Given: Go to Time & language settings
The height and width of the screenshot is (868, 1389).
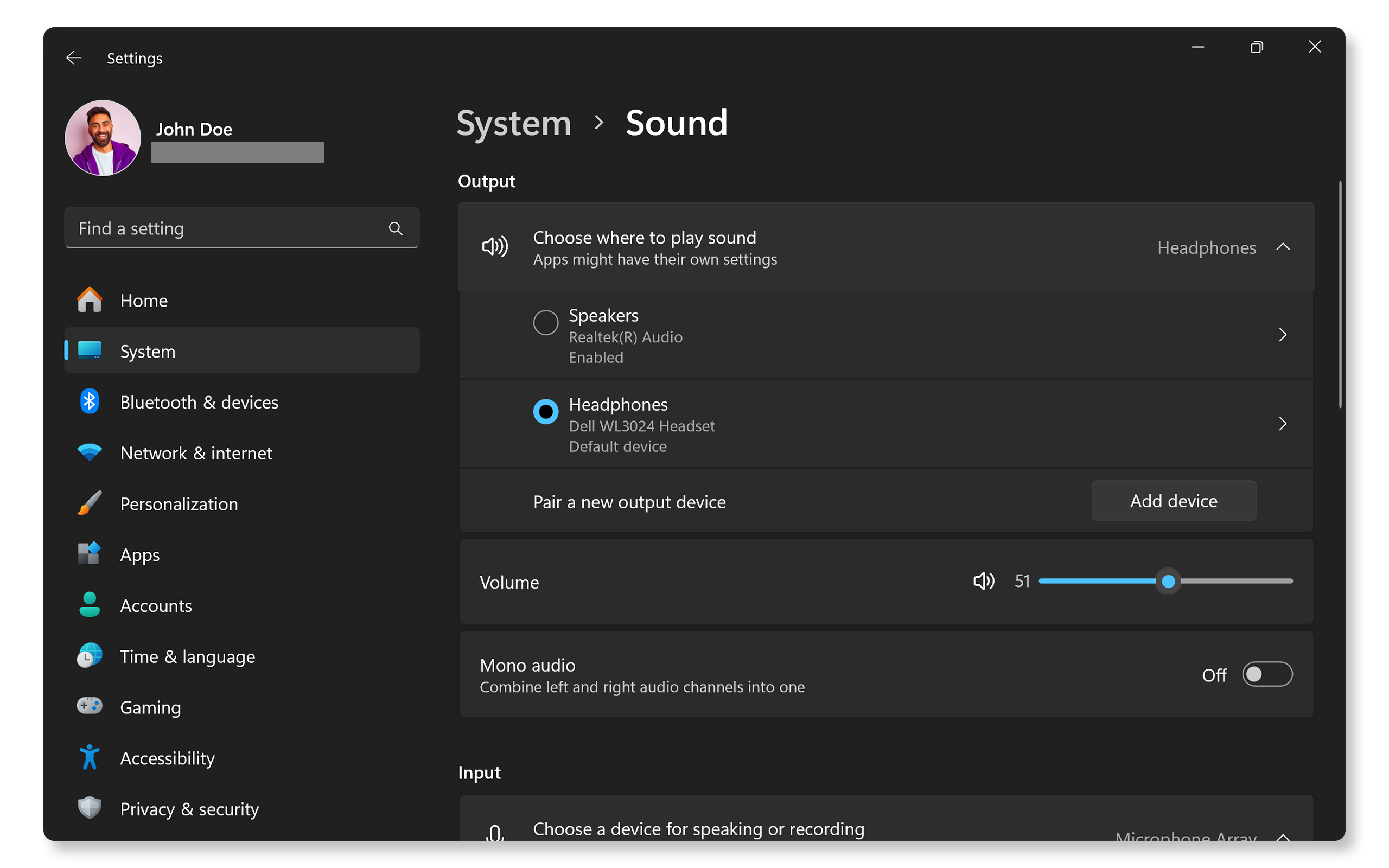Looking at the screenshot, I should 187,656.
